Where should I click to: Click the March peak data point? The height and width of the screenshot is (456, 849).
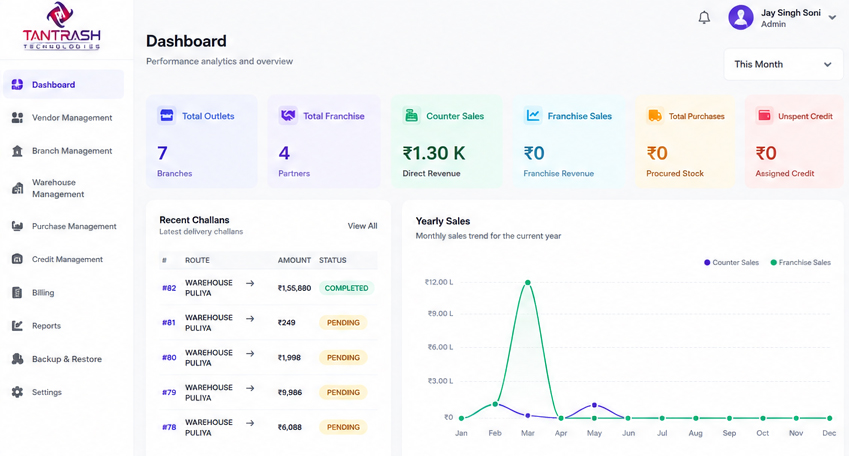(527, 283)
